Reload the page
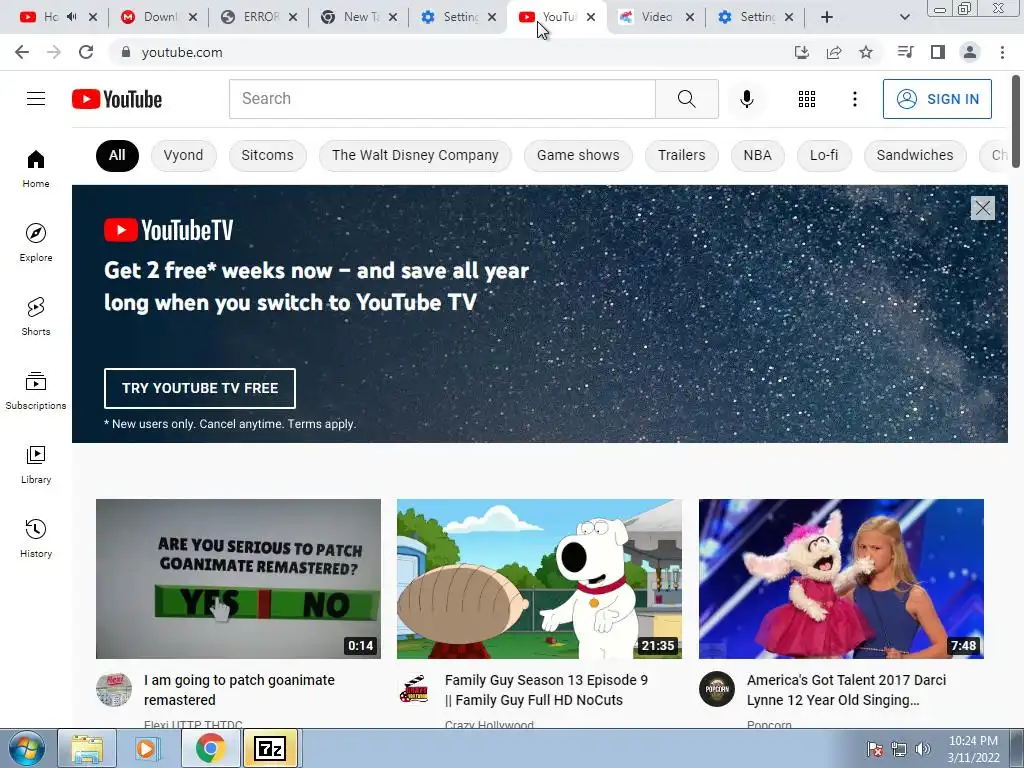The width and height of the screenshot is (1024, 768). click(86, 52)
